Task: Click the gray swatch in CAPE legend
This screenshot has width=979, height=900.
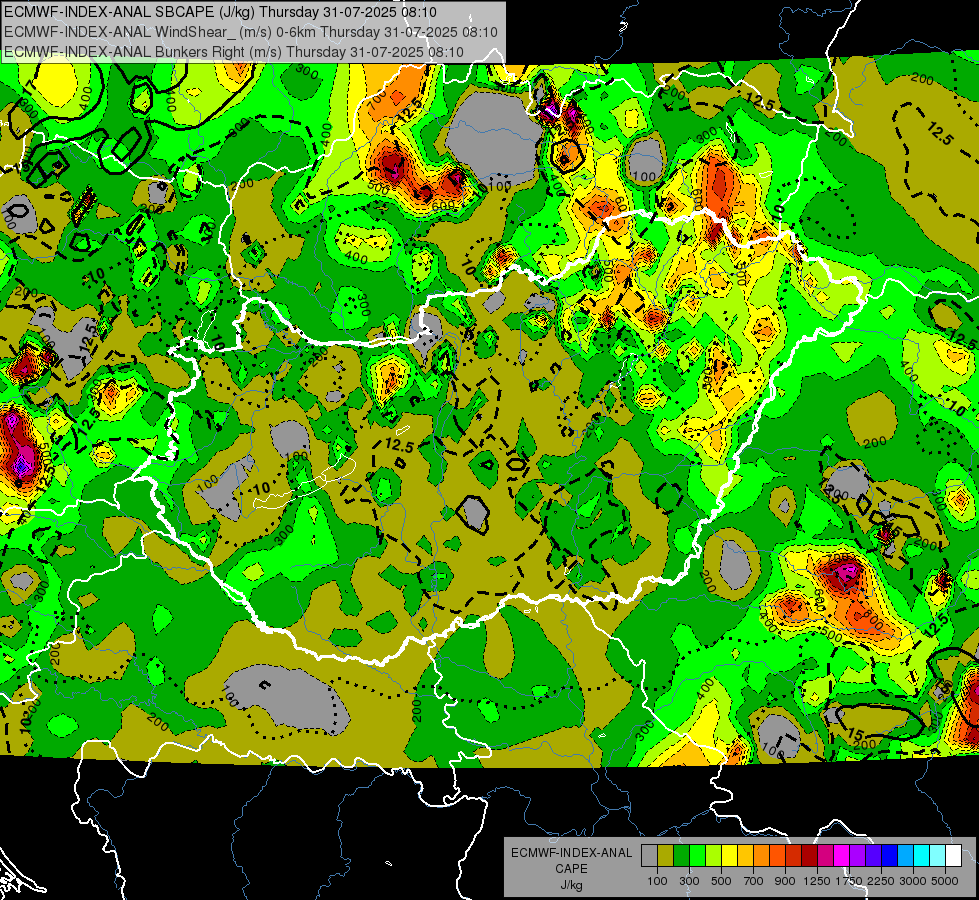Action: click(x=649, y=856)
